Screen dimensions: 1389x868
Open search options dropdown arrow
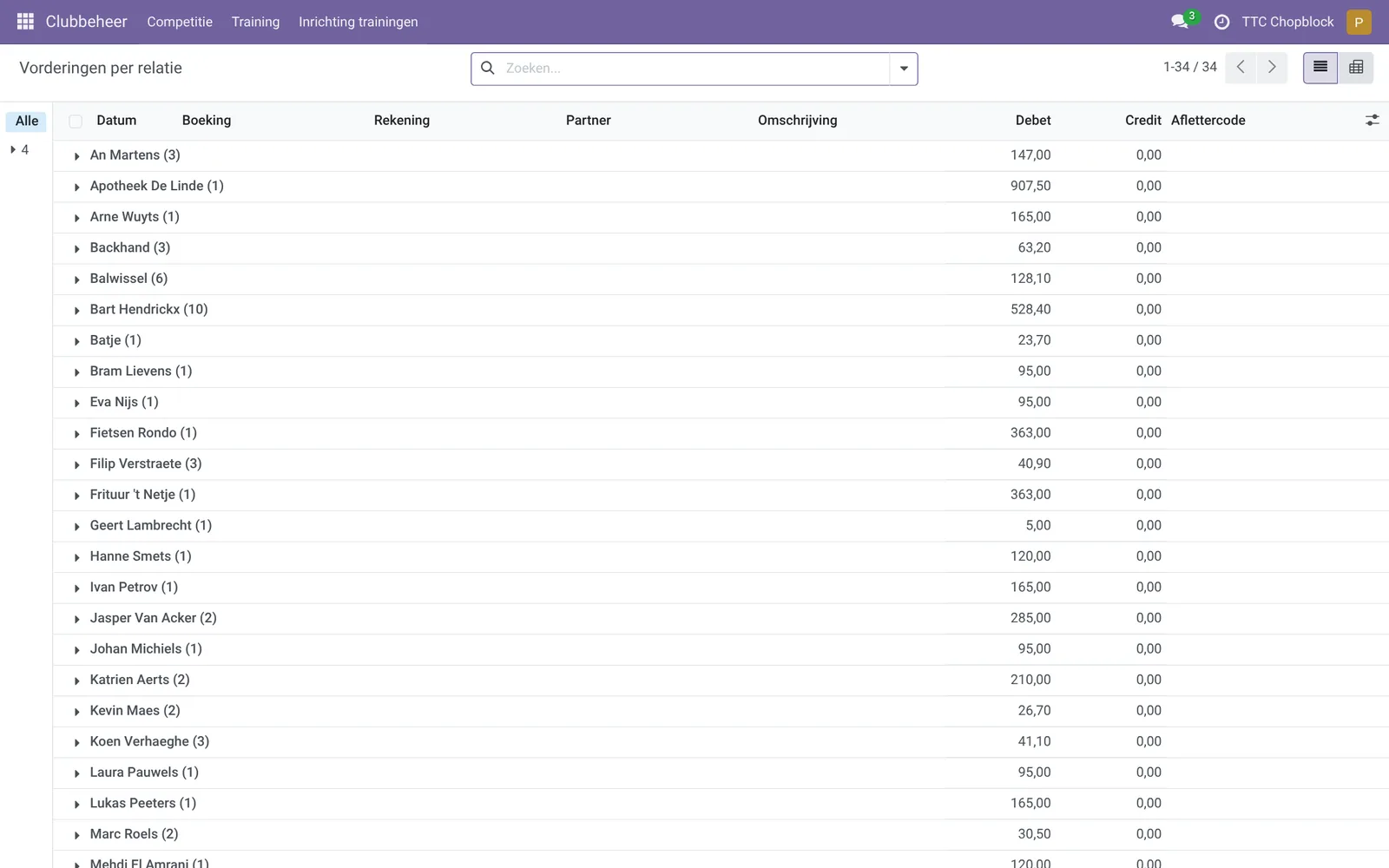pos(904,69)
